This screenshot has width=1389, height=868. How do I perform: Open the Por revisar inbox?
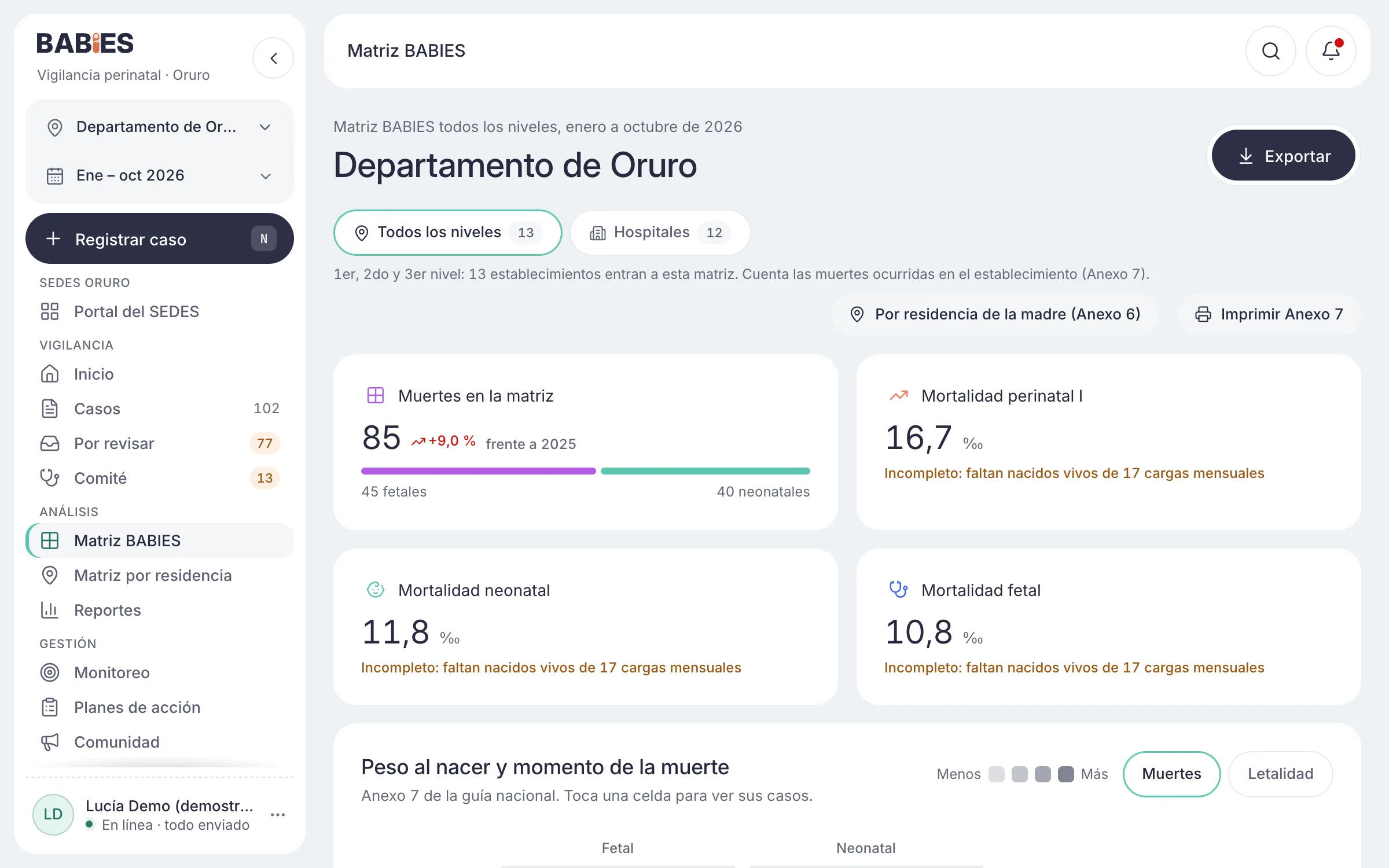(160, 443)
